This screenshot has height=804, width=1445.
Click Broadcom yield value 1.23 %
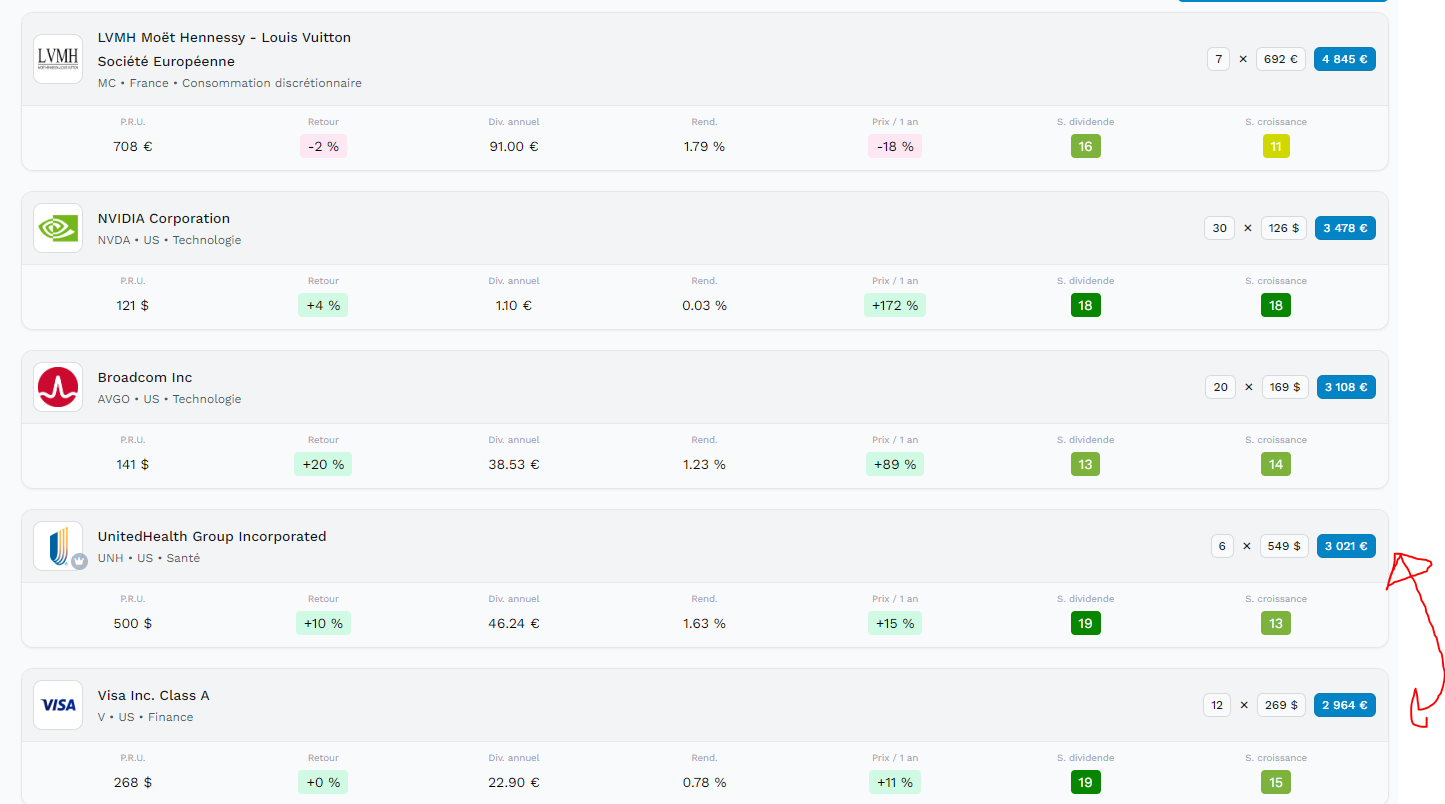[704, 464]
